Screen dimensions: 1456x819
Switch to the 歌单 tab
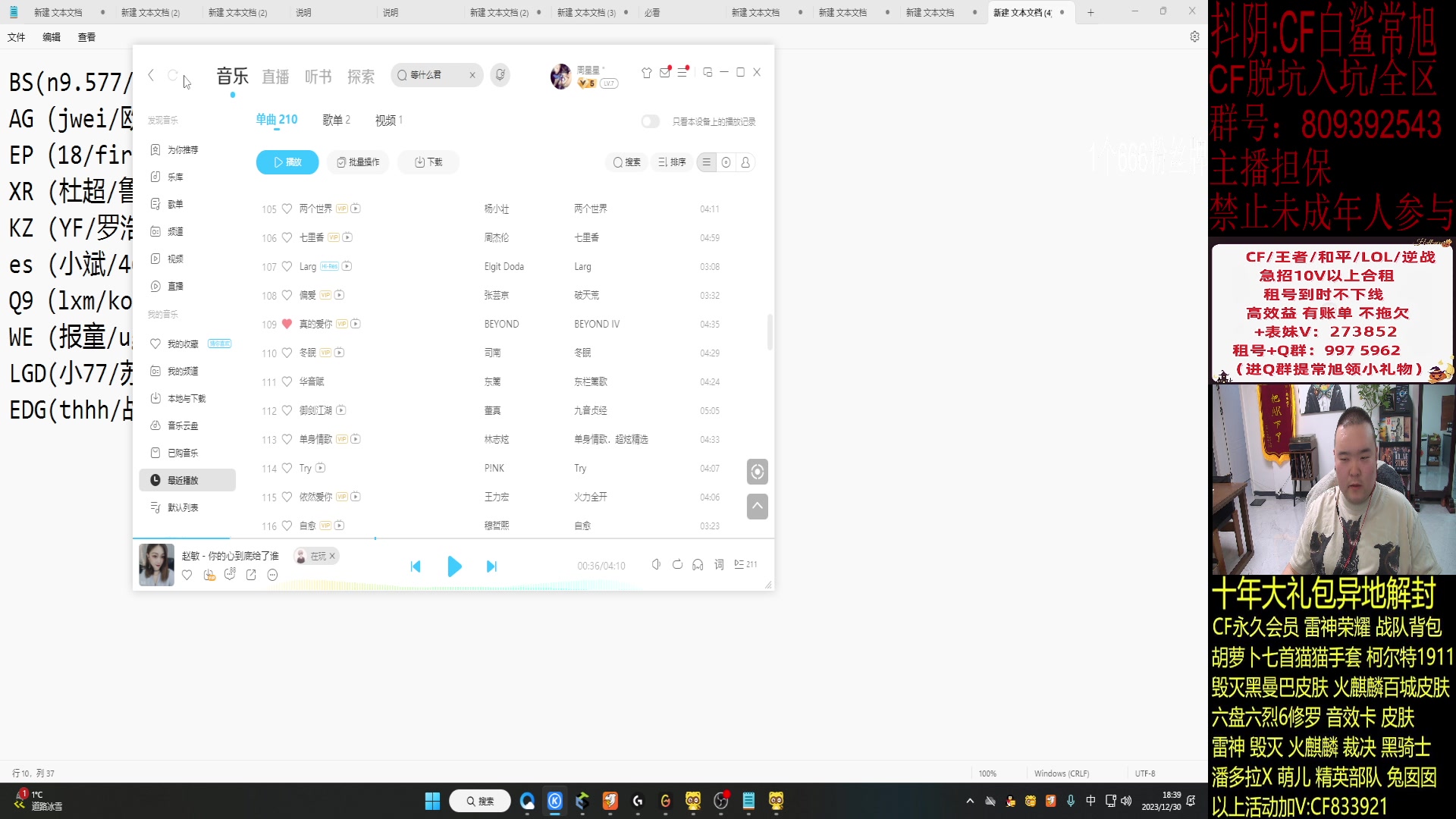click(x=336, y=119)
